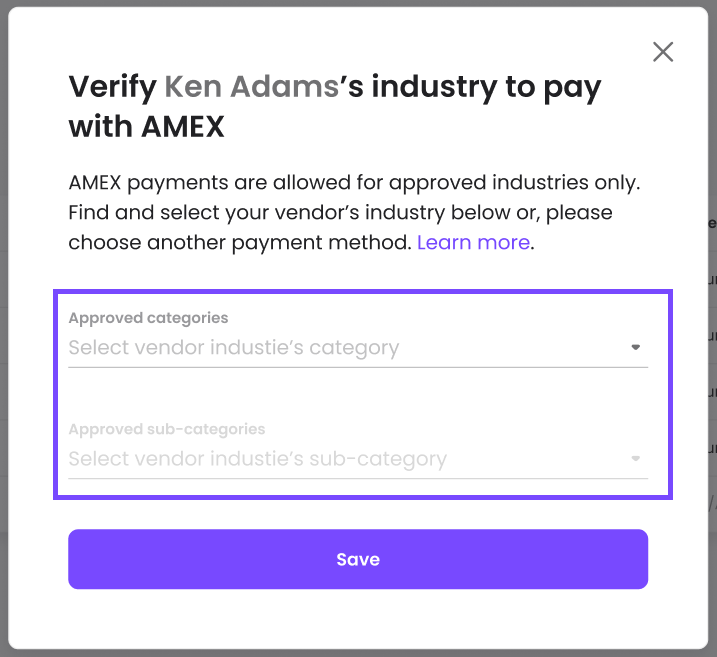Screen dimensions: 717x657
Task: Select 'Select vendor industie's sub-category' placeholder text
Action: click(x=257, y=459)
